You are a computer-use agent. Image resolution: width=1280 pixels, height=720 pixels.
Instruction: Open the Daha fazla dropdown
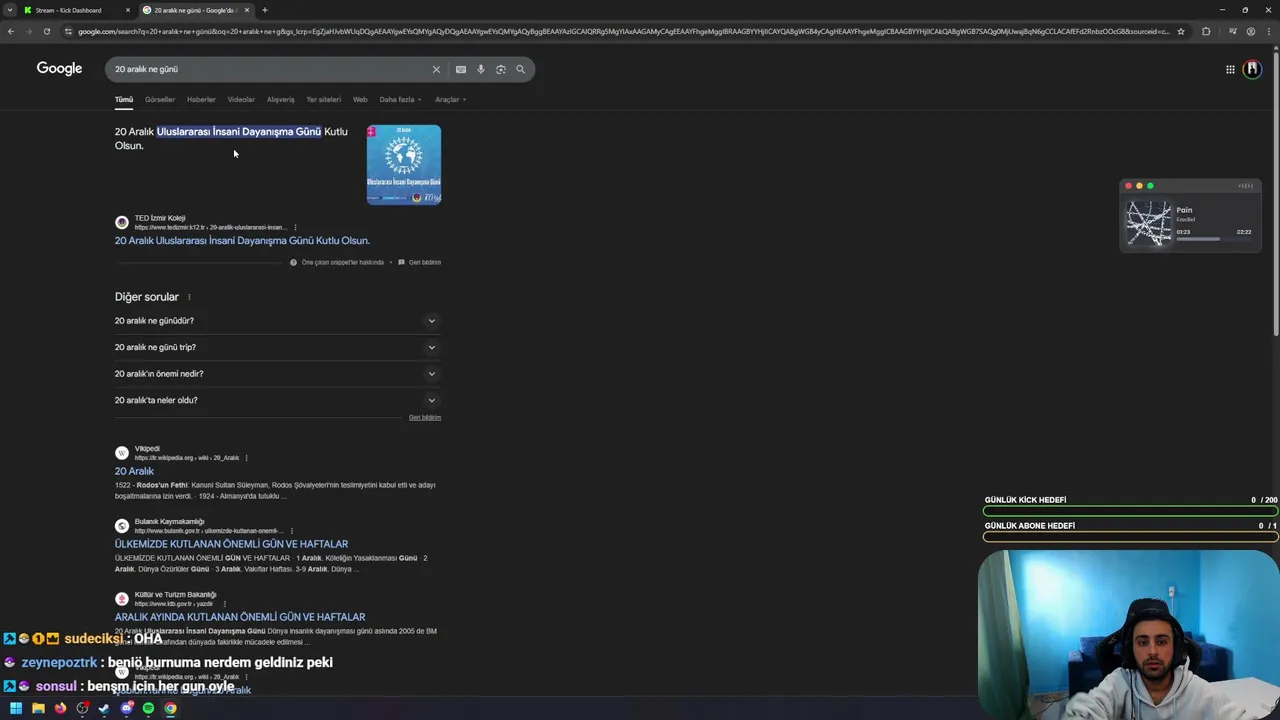(x=400, y=99)
